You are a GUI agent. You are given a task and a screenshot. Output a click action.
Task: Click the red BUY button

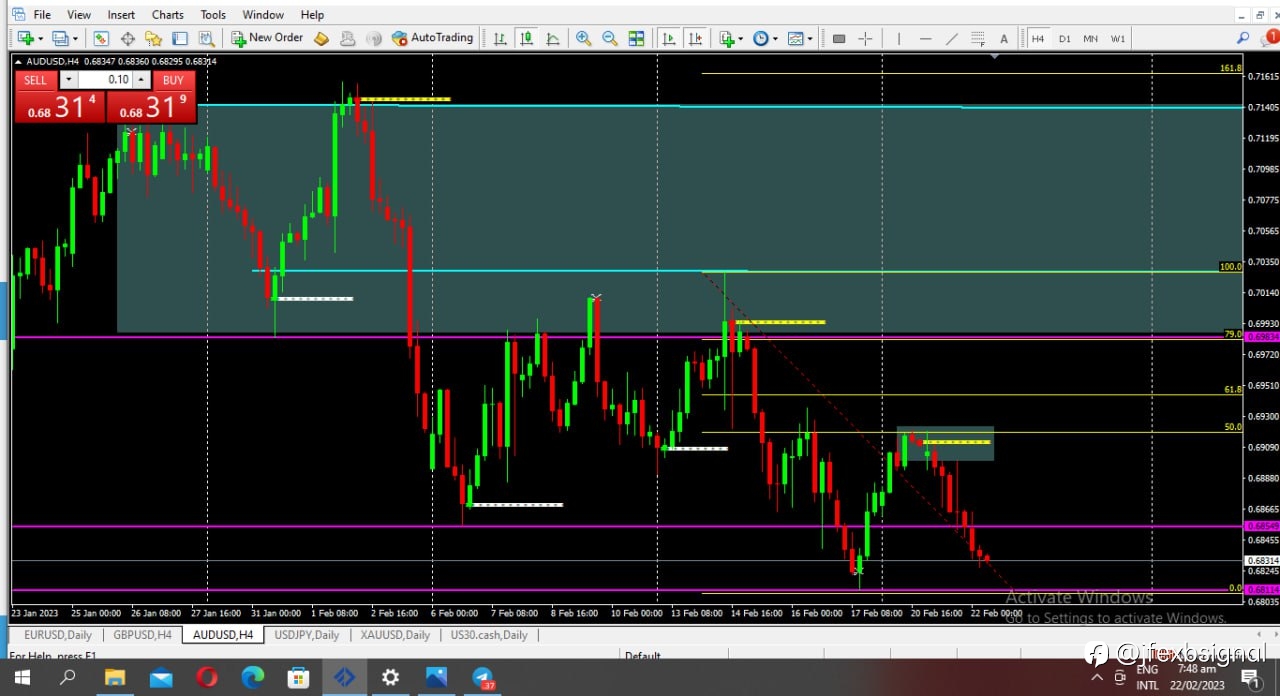[173, 80]
